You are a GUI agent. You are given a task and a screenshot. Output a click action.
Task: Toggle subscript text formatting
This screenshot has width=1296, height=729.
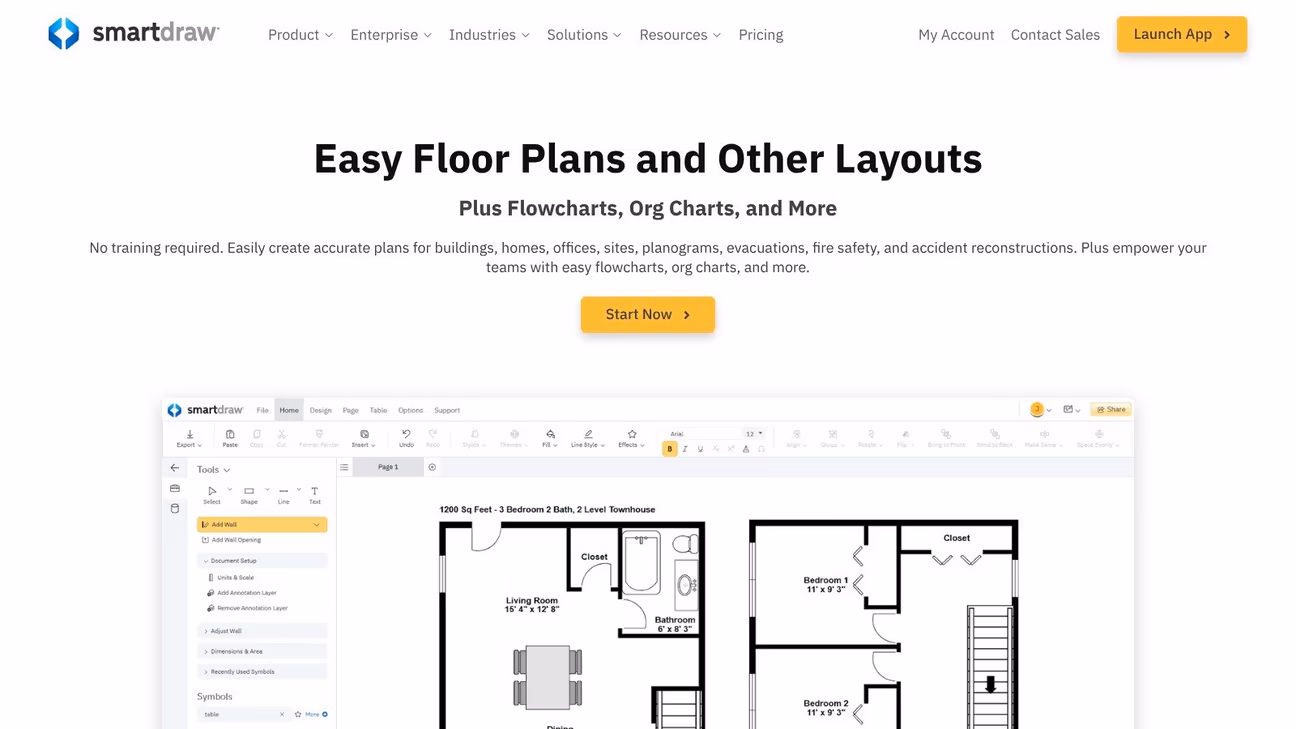716,449
